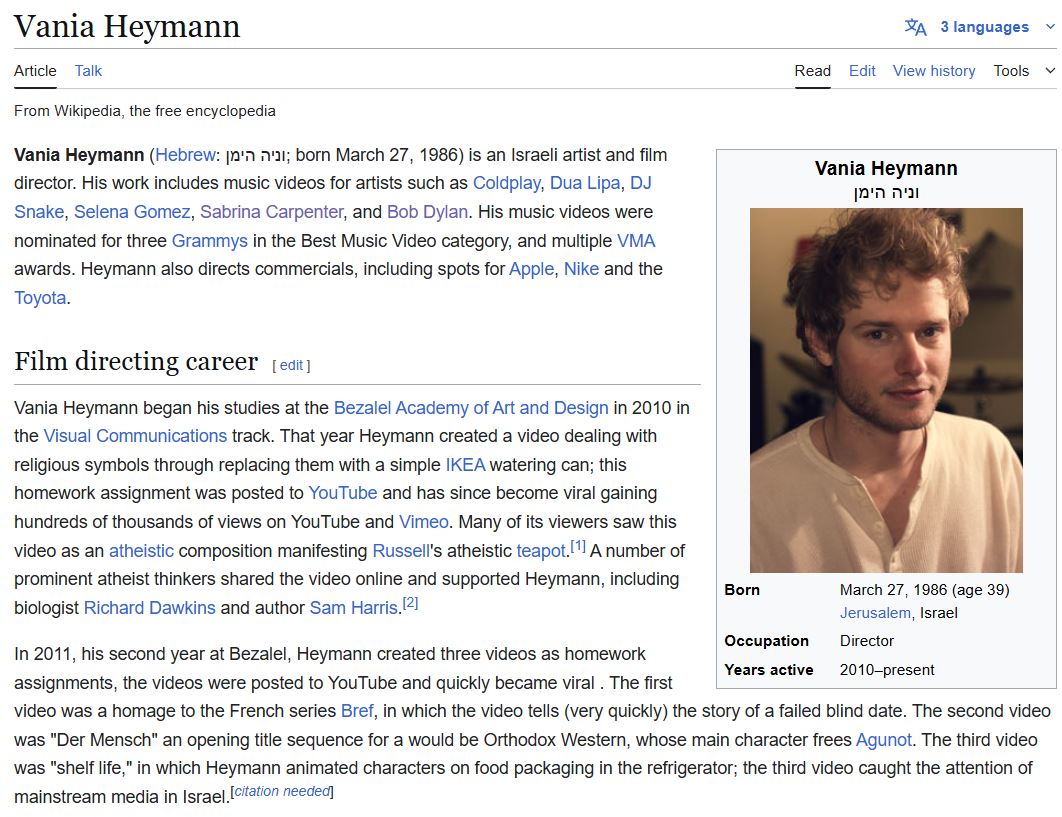Click the '2010–present' value
The height and width of the screenshot is (817, 1062).
coord(887,670)
